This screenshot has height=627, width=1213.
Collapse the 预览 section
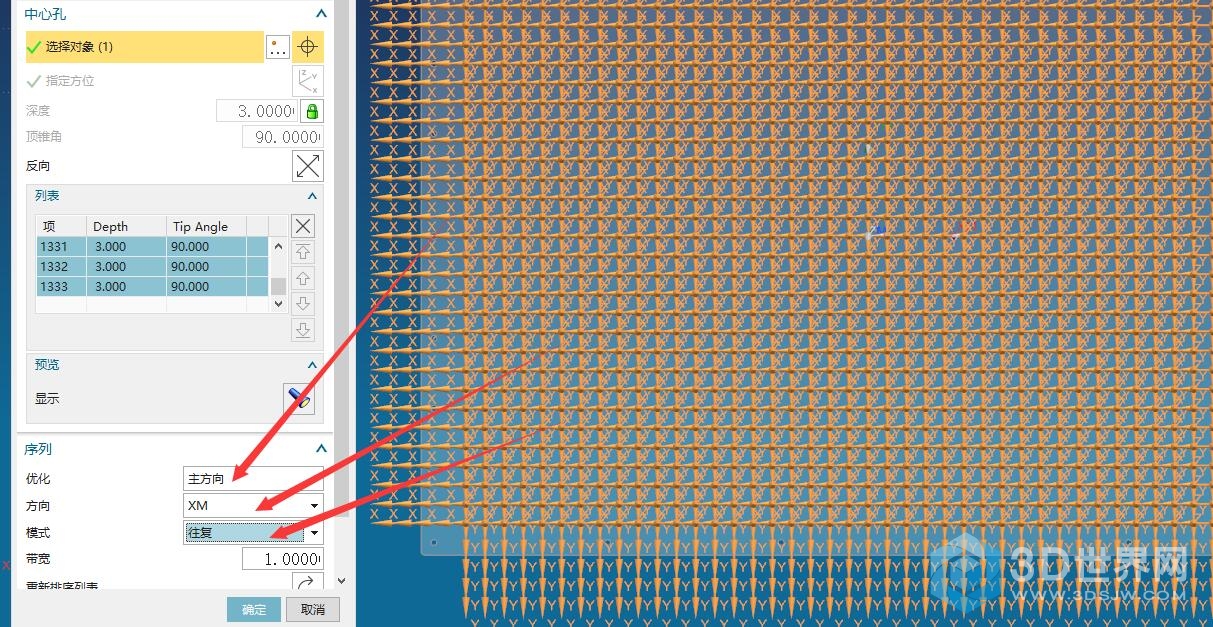point(312,365)
